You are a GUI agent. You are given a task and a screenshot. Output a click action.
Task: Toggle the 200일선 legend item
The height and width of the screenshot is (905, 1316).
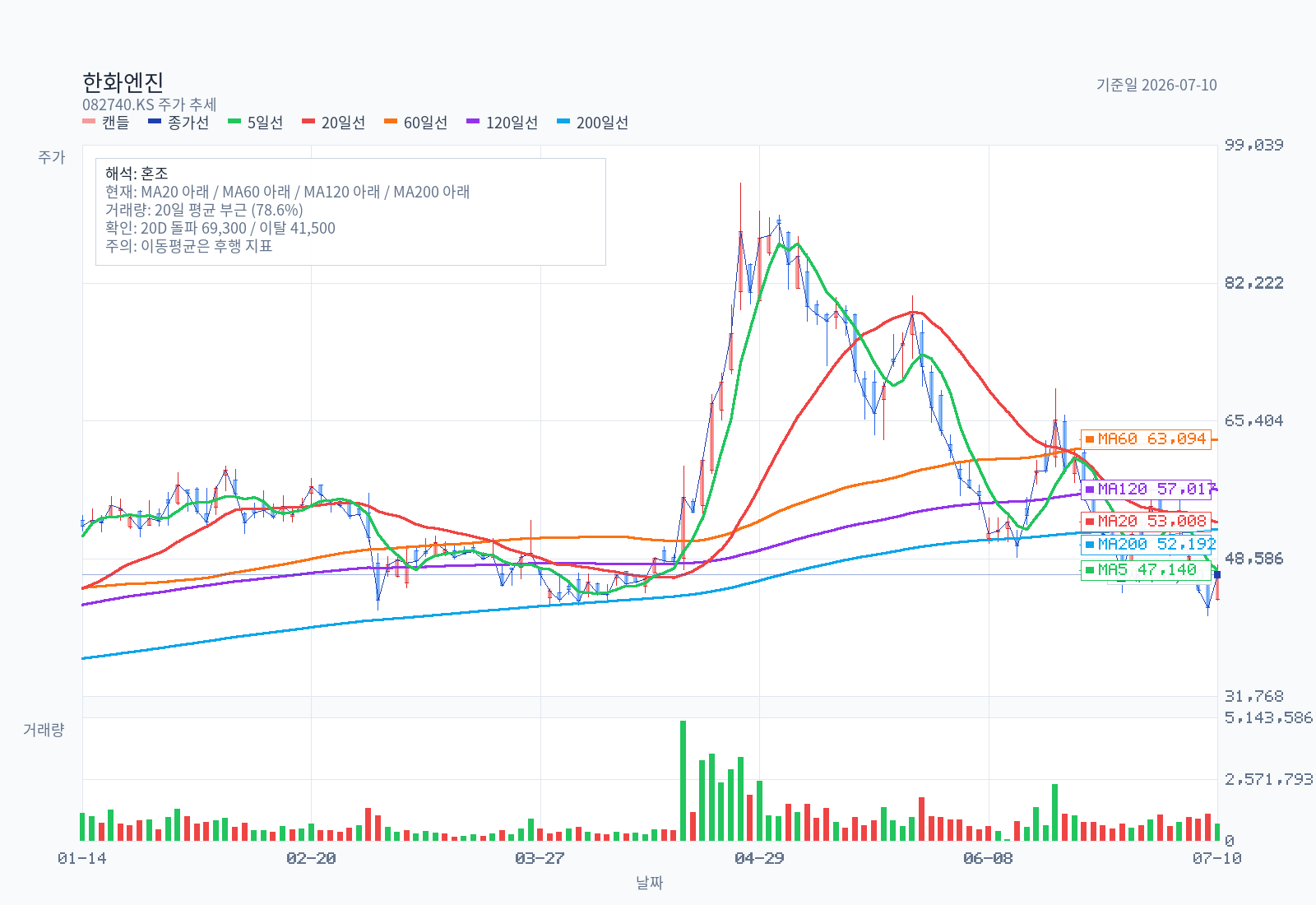[x=593, y=123]
